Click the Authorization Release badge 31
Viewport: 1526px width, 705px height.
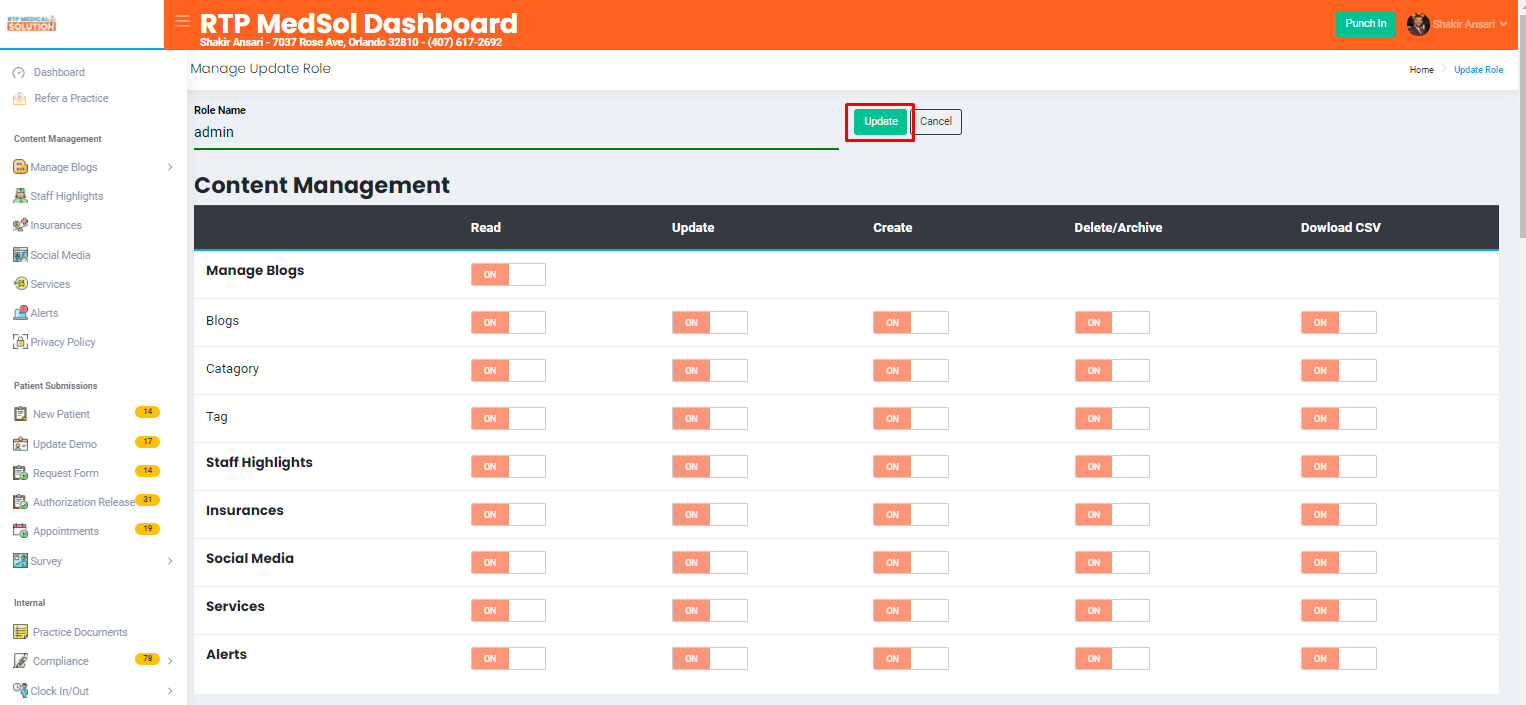147,500
